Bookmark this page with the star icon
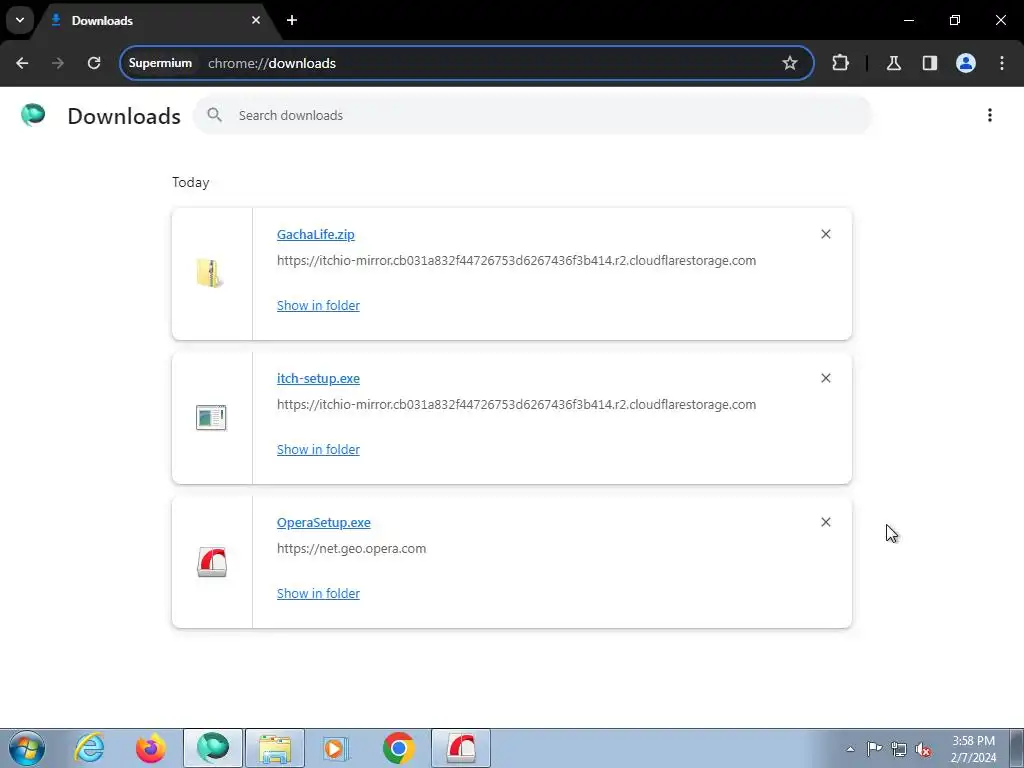The image size is (1024, 768). pos(790,63)
